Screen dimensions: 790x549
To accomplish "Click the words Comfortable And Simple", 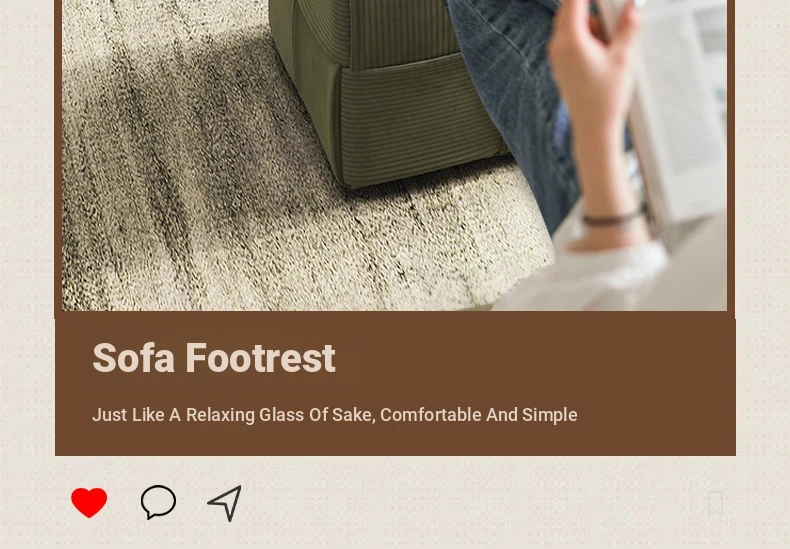I will click(479, 415).
